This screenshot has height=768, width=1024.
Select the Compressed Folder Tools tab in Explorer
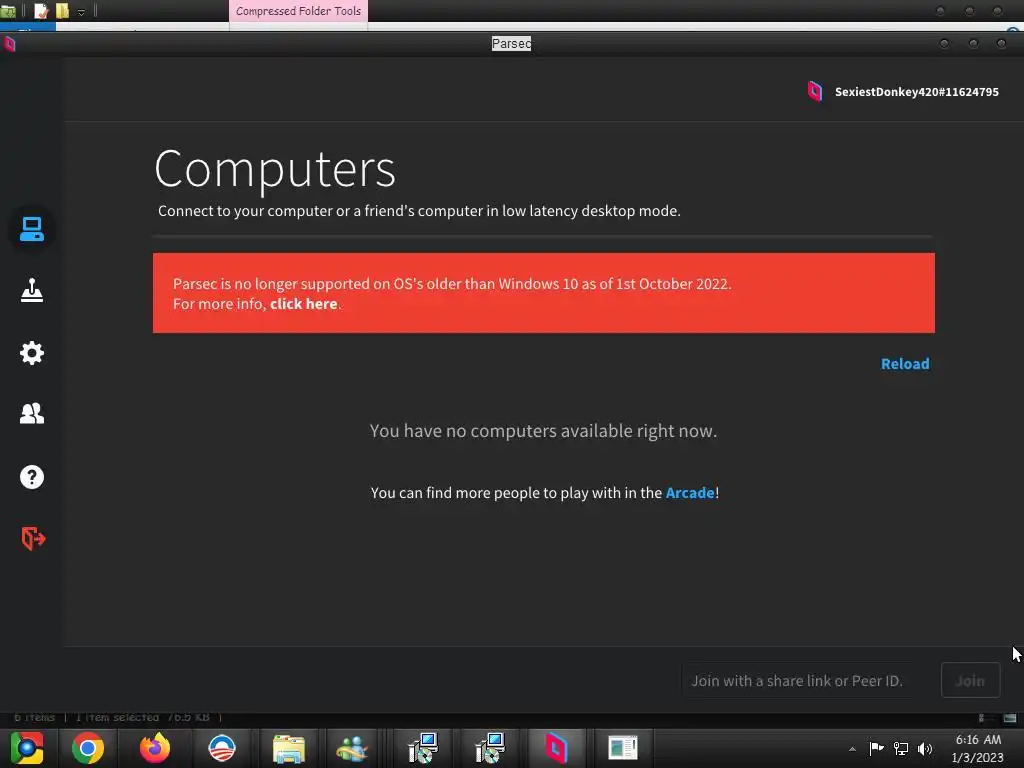pyautogui.click(x=298, y=11)
